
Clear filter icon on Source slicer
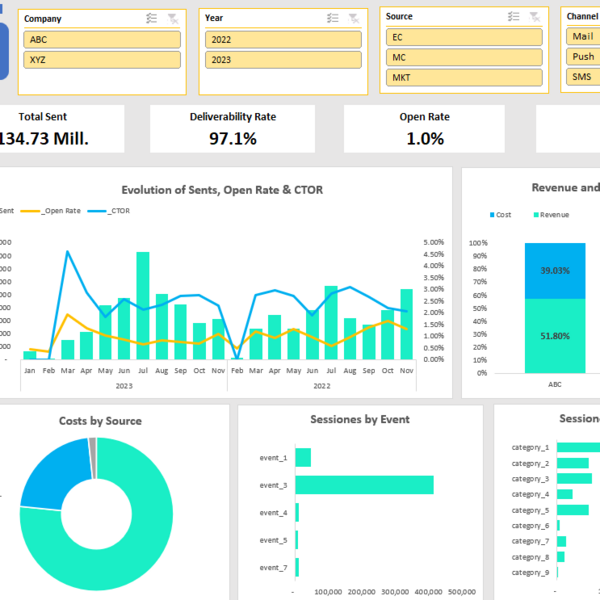(535, 16)
